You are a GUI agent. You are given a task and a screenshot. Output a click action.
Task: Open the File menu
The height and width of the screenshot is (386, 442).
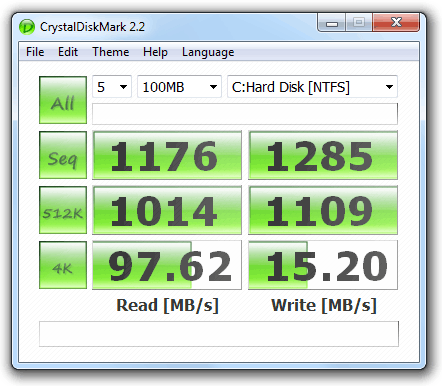click(x=35, y=52)
